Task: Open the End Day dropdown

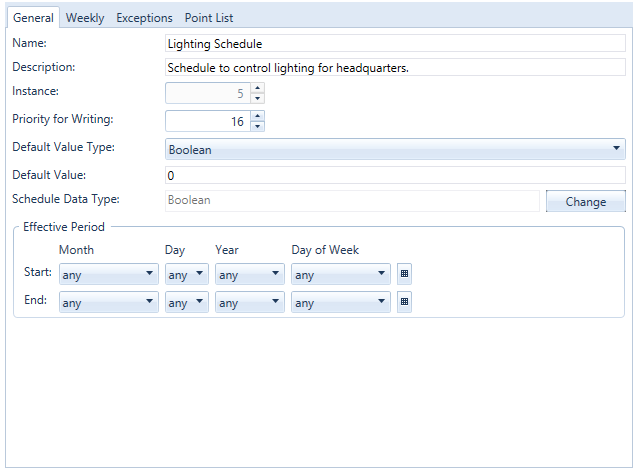Action: point(187,302)
